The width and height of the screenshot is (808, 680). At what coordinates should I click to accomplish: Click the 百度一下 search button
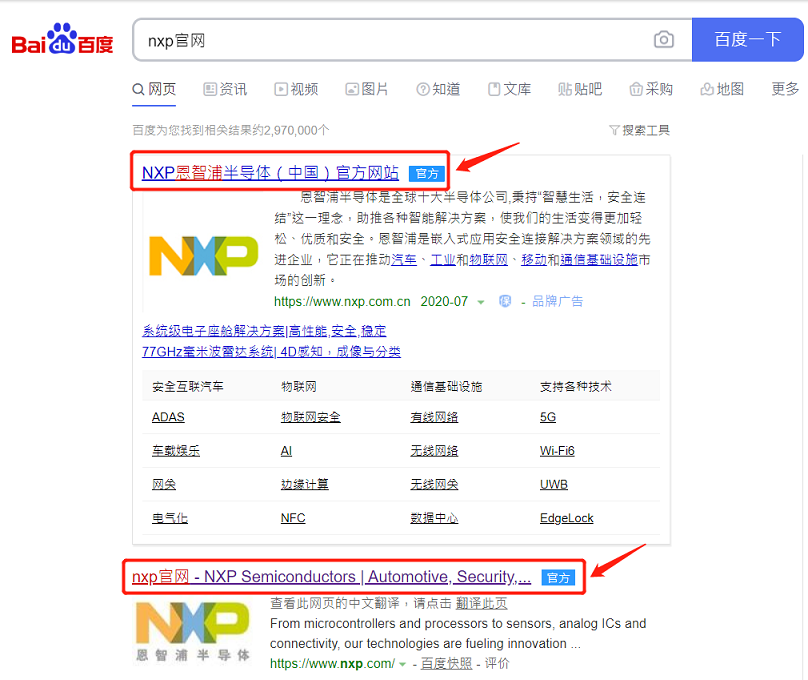point(747,40)
